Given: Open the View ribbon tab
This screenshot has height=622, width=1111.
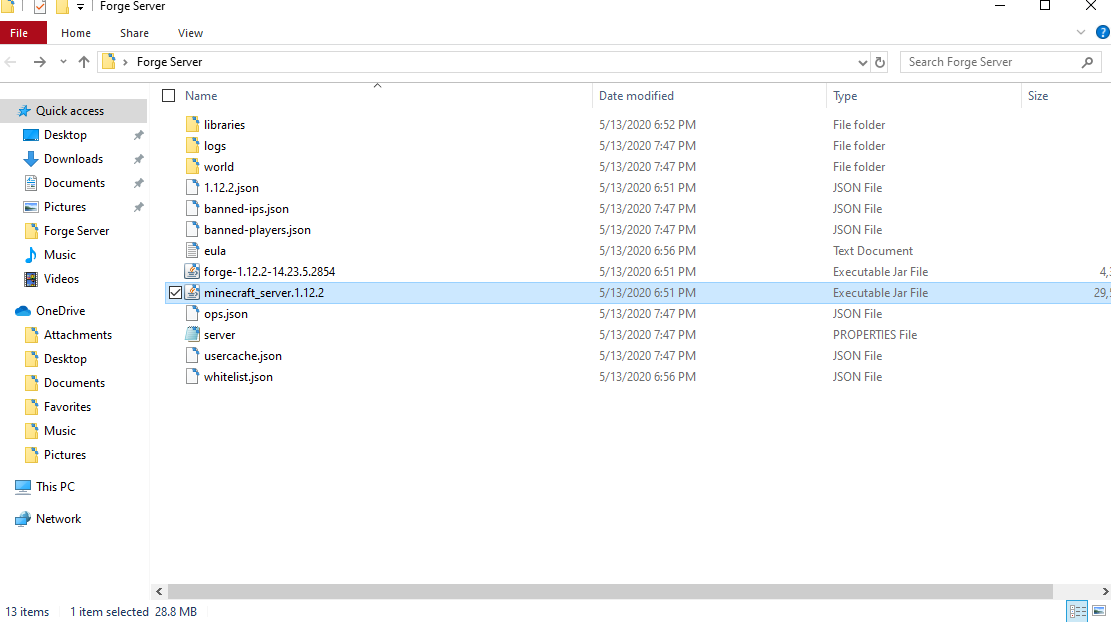Looking at the screenshot, I should pyautogui.click(x=190, y=33).
